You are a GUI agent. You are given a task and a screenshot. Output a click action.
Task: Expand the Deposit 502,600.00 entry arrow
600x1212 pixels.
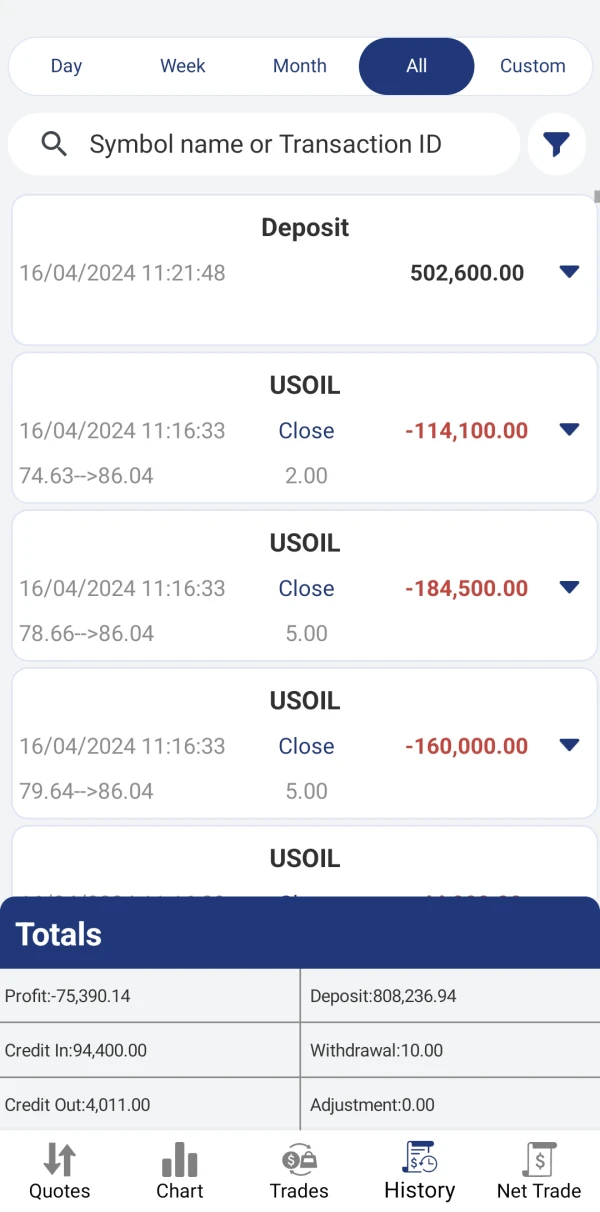coord(569,272)
